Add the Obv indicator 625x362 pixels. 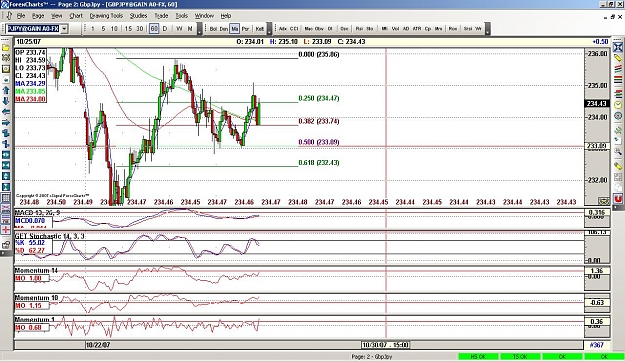click(x=319, y=29)
